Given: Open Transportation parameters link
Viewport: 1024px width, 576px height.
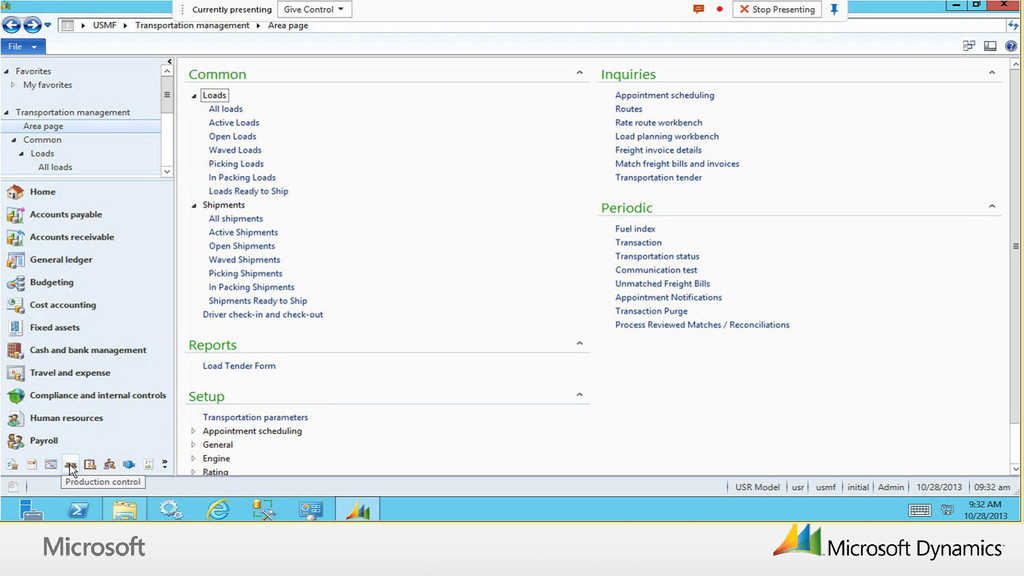Looking at the screenshot, I should [255, 417].
